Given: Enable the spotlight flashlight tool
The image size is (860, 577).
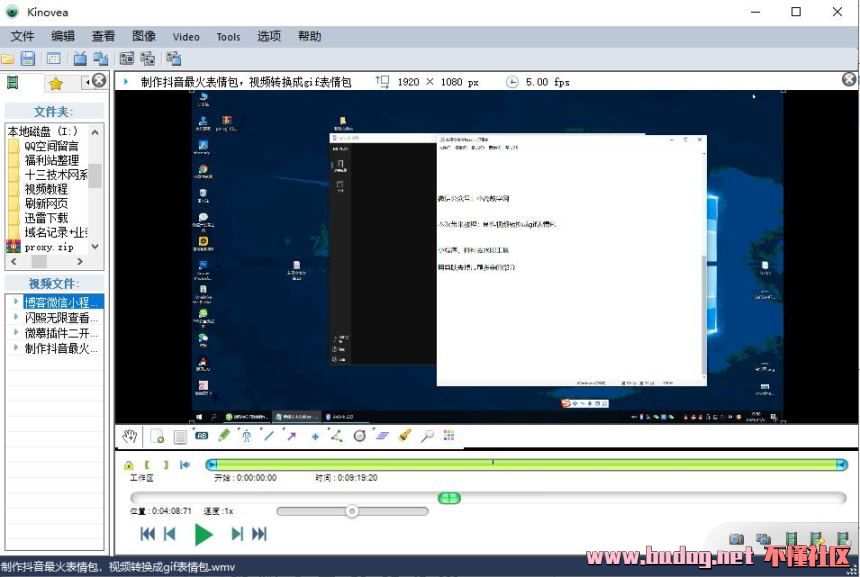Looking at the screenshot, I should [x=405, y=436].
